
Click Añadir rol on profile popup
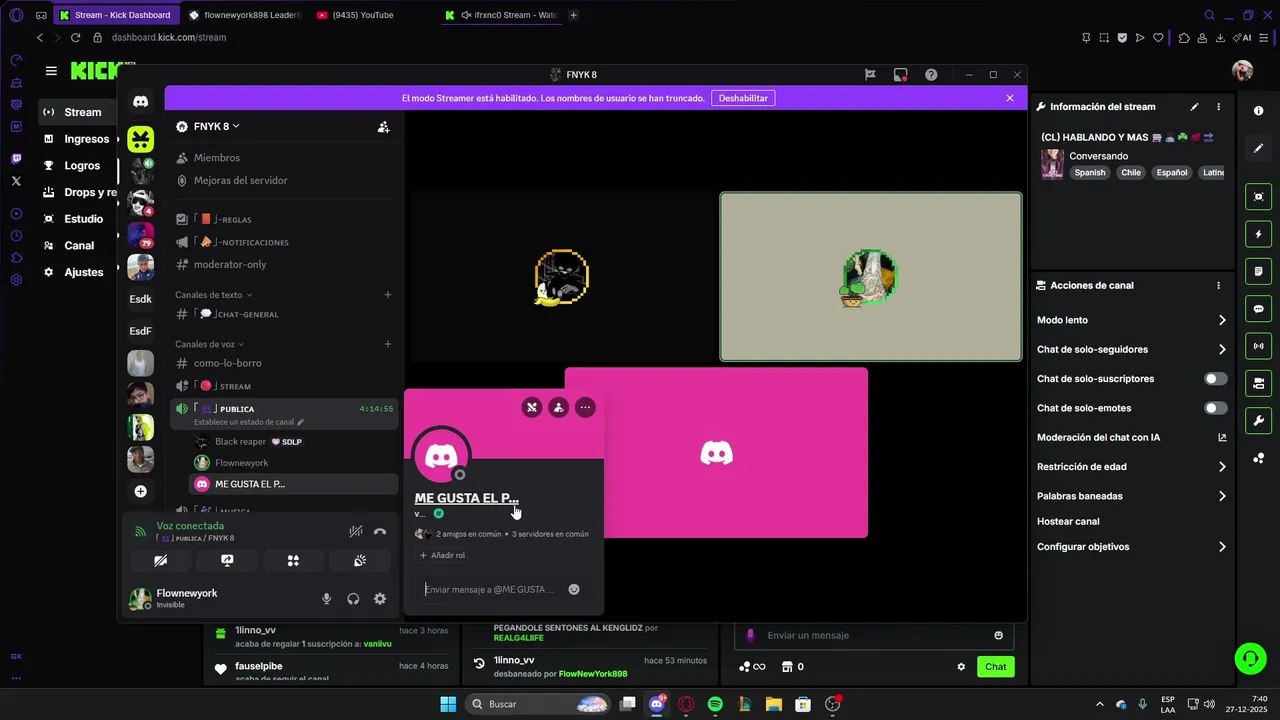(443, 555)
